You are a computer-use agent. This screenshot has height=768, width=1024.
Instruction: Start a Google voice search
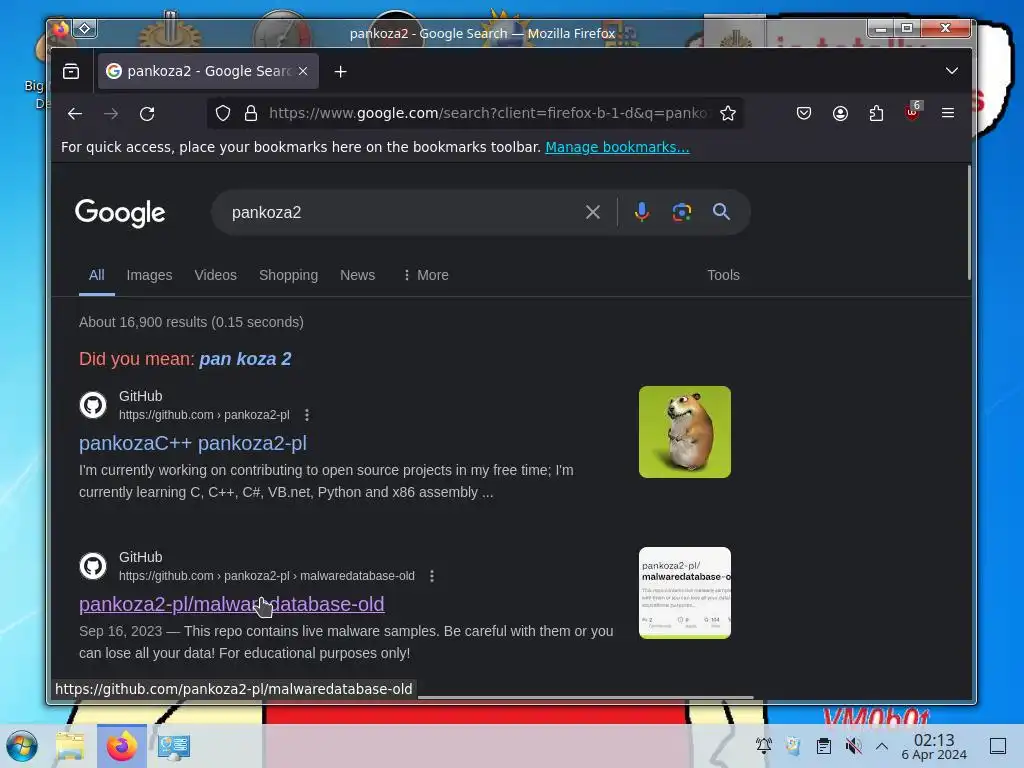coord(642,212)
